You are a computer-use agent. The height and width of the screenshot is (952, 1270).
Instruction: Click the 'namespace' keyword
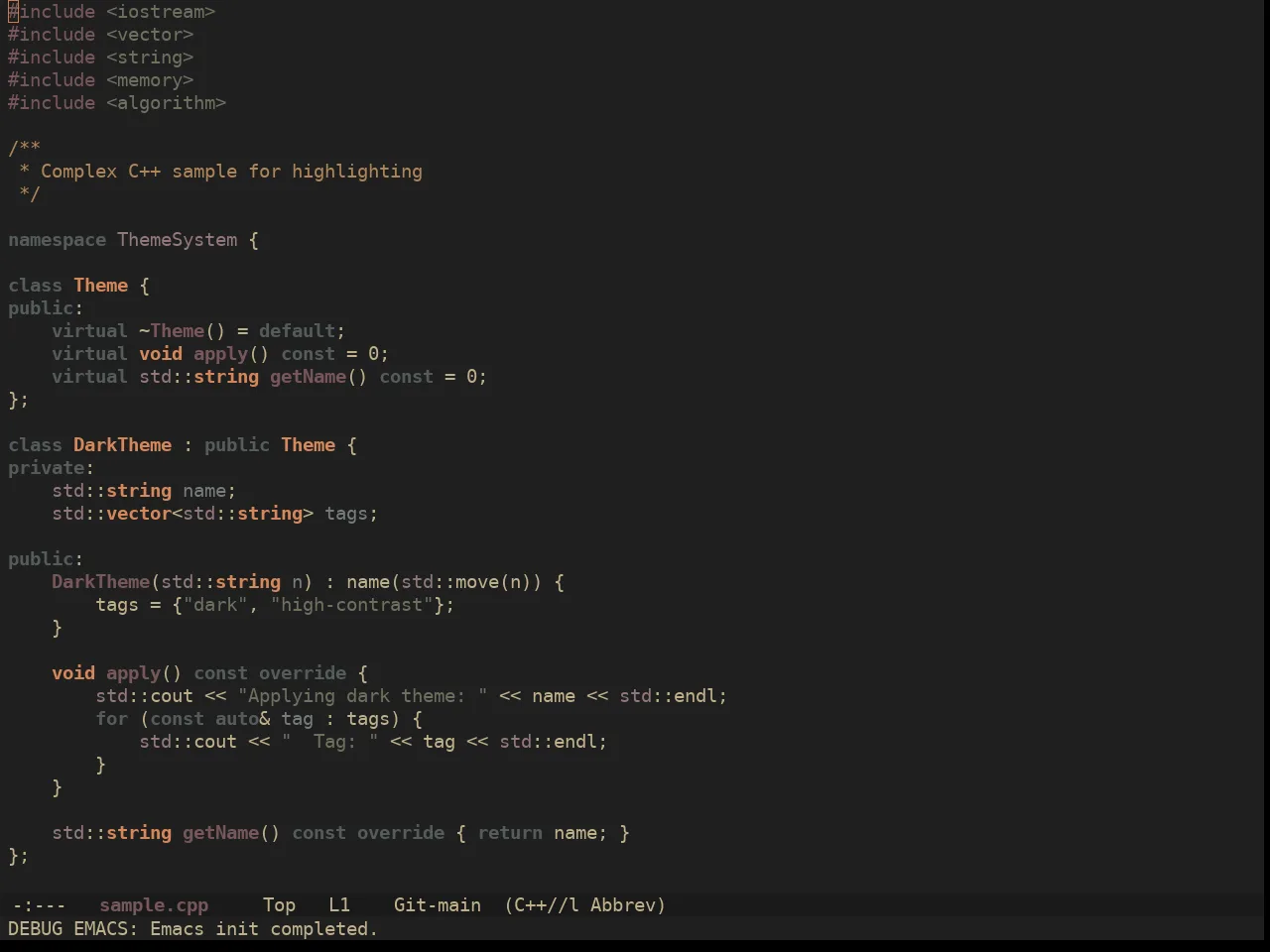pyautogui.click(x=57, y=240)
